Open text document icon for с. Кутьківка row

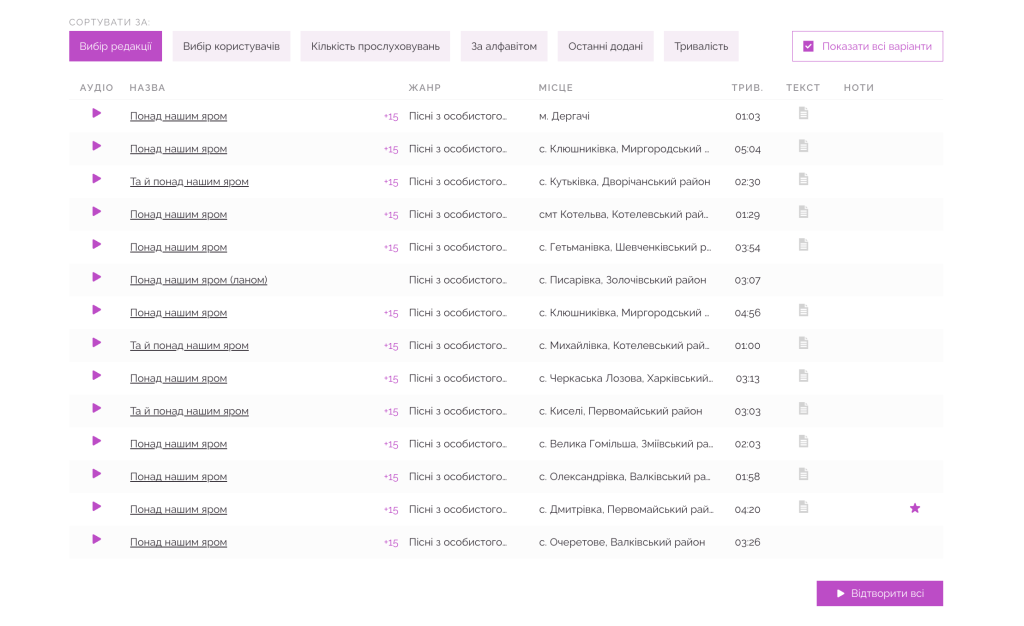(803, 179)
